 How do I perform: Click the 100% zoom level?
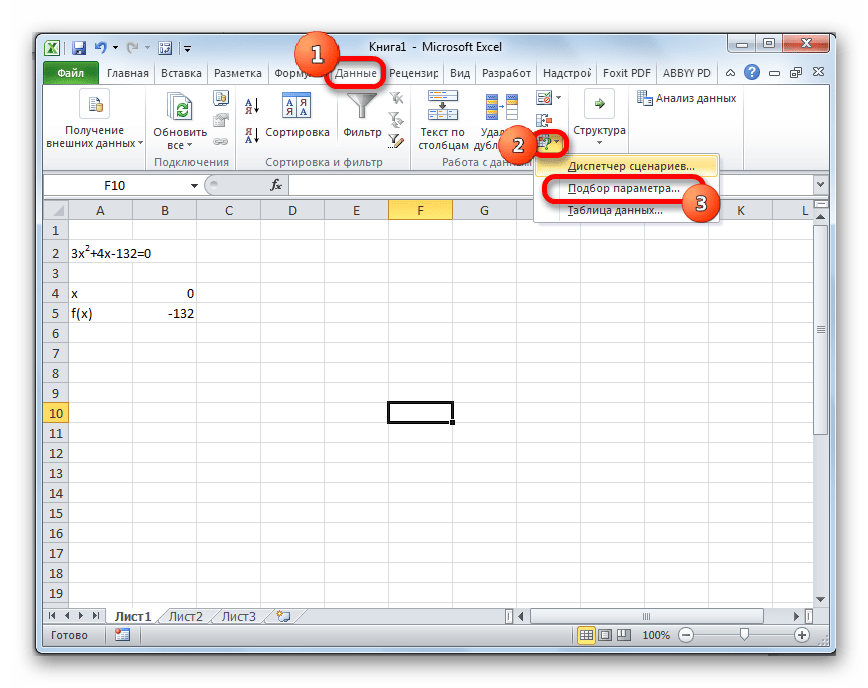coord(656,635)
